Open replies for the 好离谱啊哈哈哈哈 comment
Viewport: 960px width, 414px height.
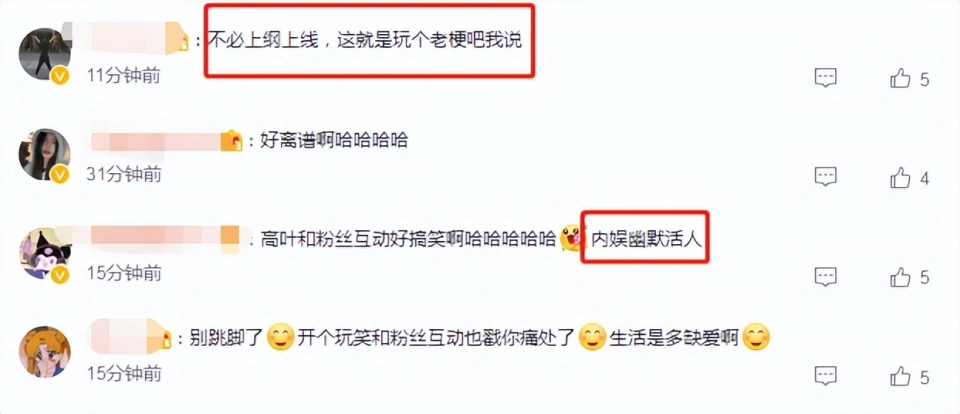pyautogui.click(x=825, y=177)
